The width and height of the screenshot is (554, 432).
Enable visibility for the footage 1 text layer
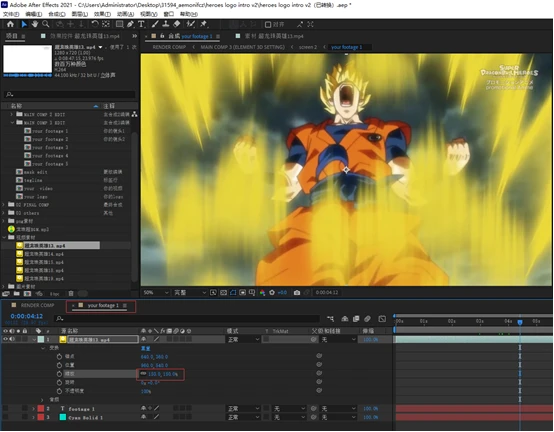point(5,408)
